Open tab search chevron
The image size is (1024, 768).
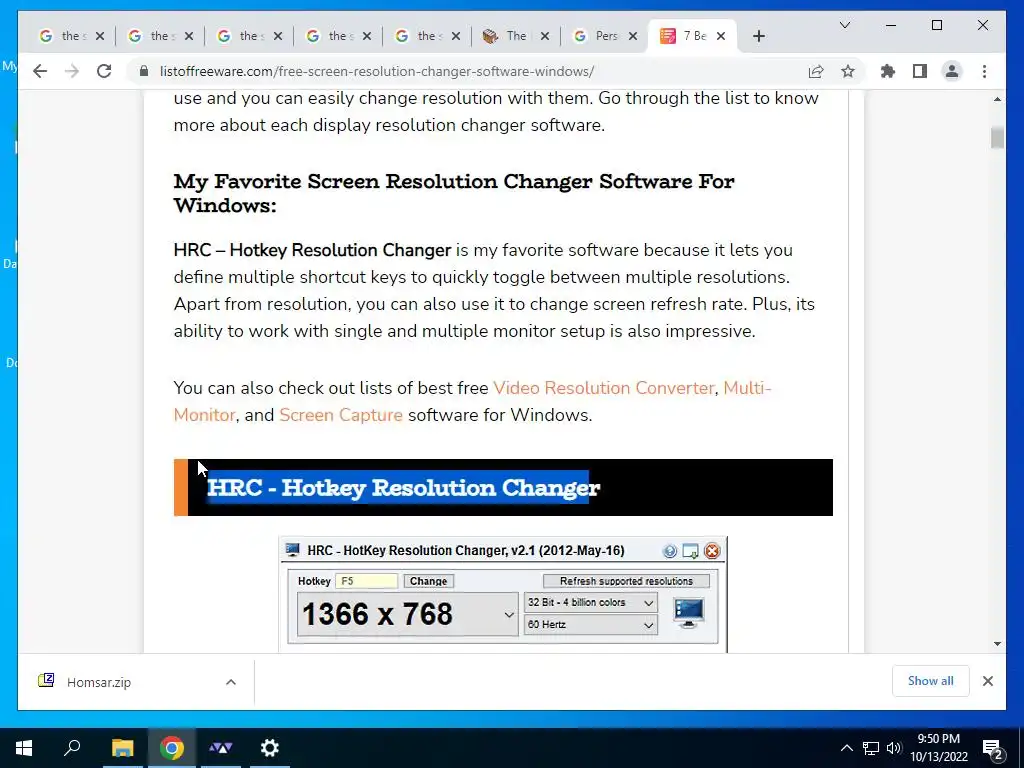coord(844,25)
